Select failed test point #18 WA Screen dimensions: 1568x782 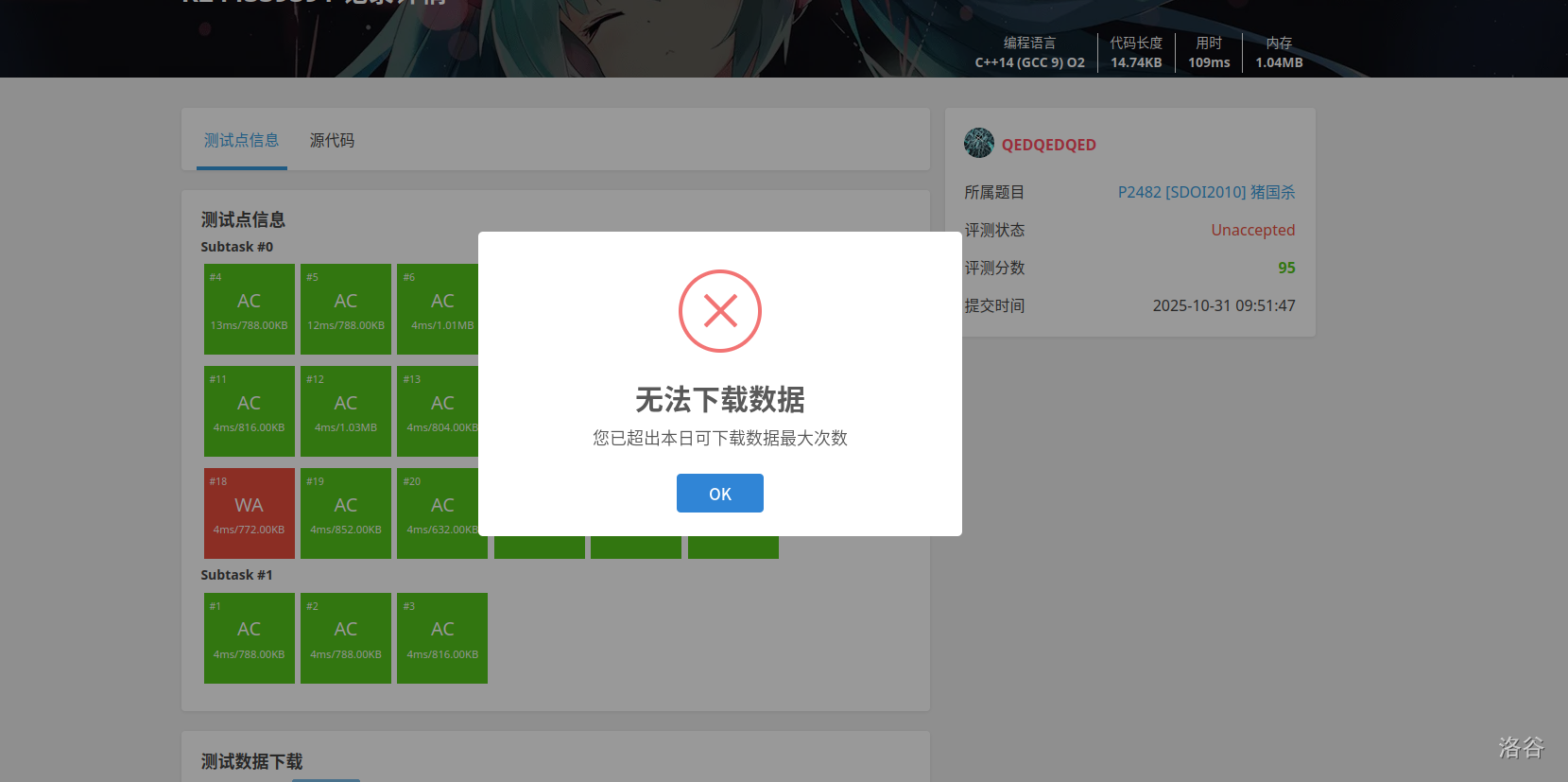tap(250, 513)
